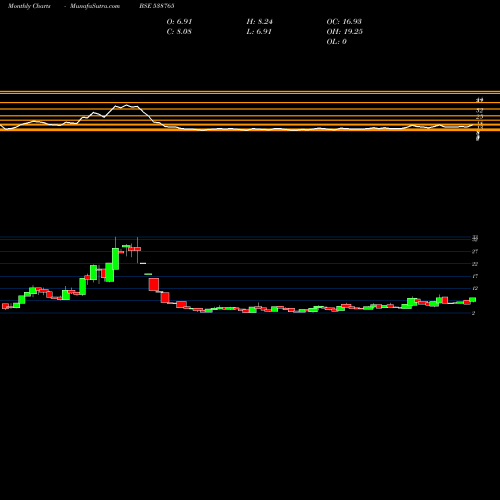Click the "Monthly Charts" title text
500x500 pixels.
pyautogui.click(x=29, y=6)
